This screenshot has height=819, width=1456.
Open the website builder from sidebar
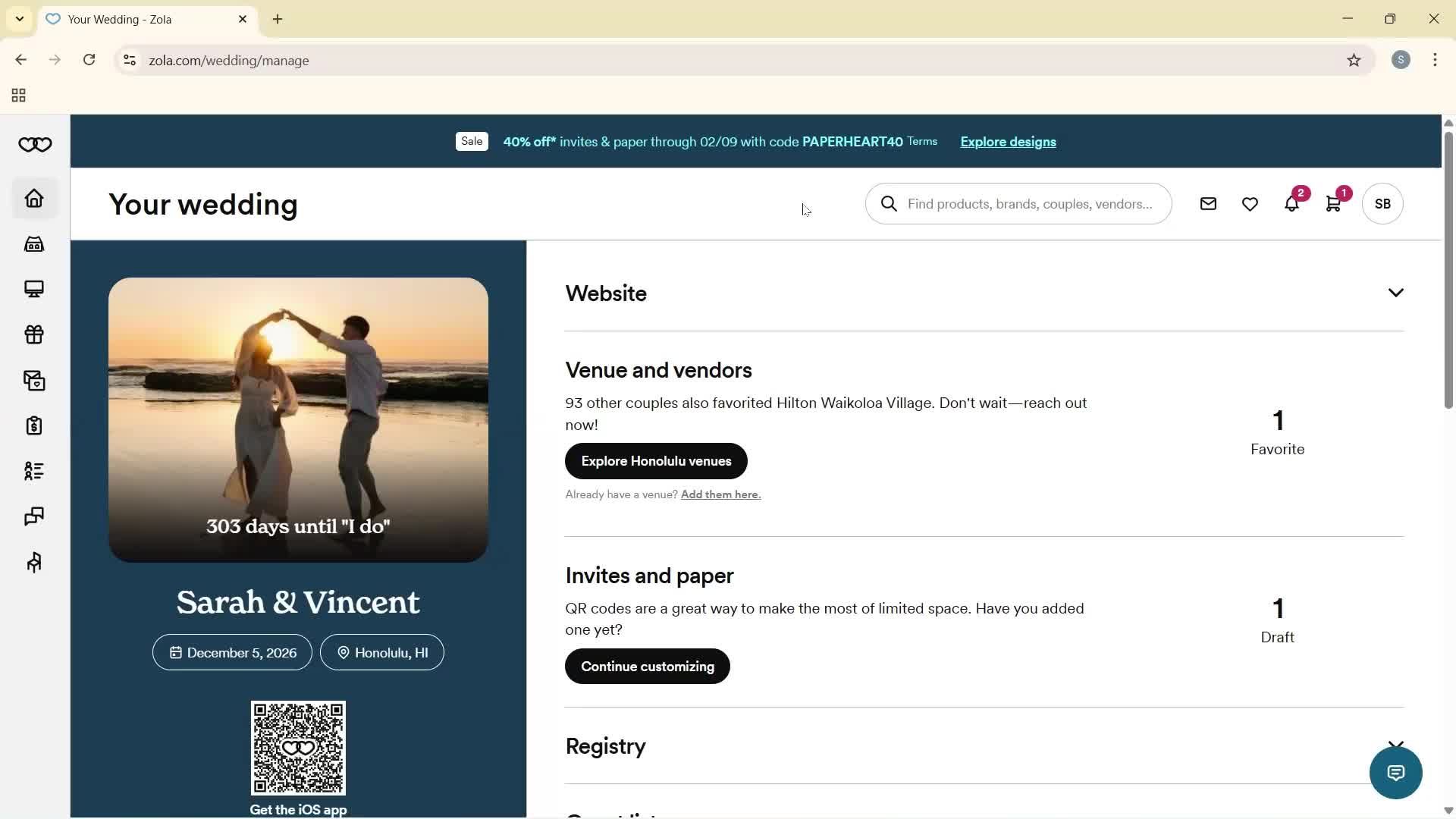point(33,289)
